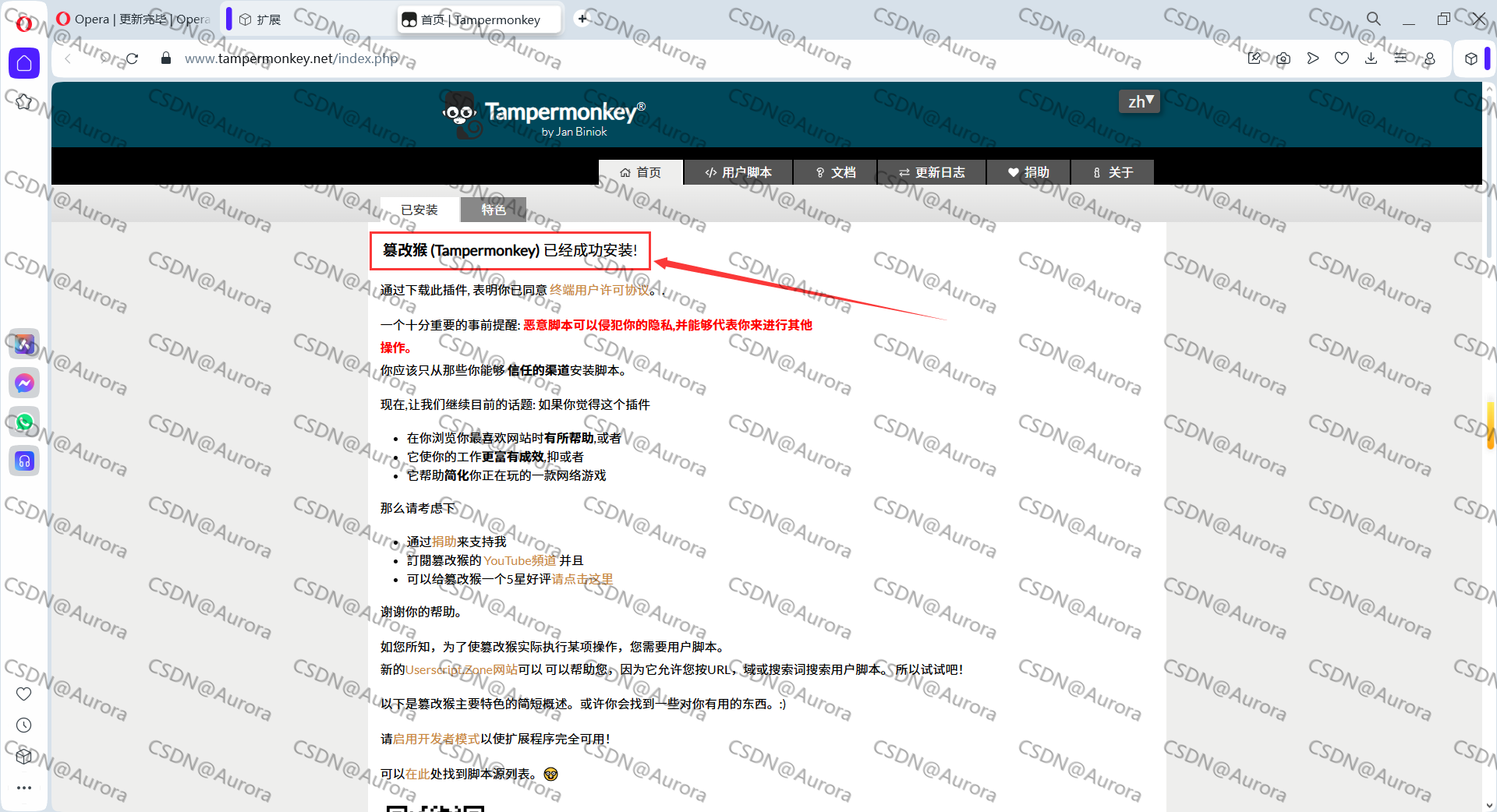Screen dimensions: 1497x812
Task: Take a snapshot with camera icon
Action: pyautogui.click(x=1283, y=58)
